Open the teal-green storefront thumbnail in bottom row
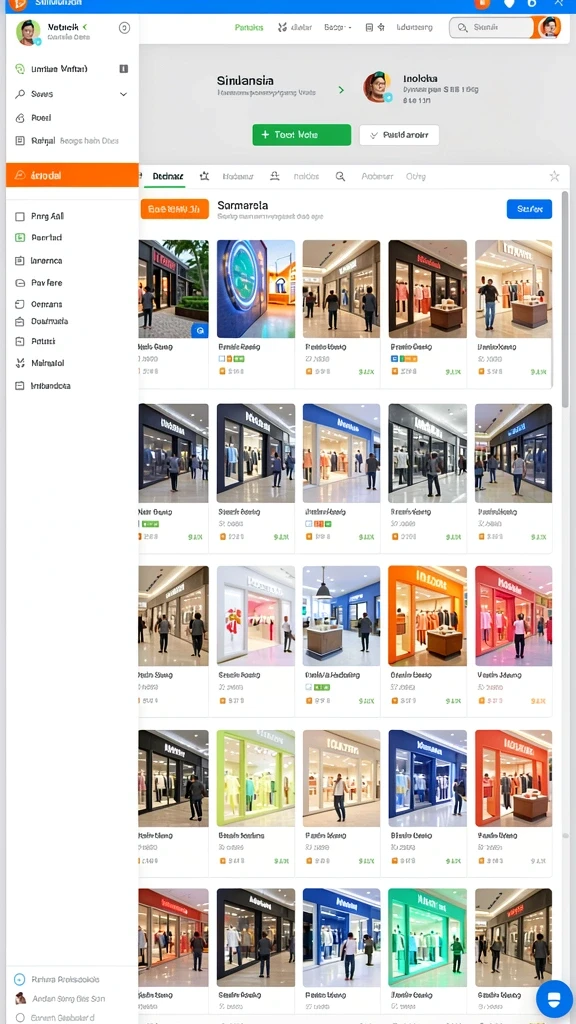The height and width of the screenshot is (1024, 576). (427, 936)
